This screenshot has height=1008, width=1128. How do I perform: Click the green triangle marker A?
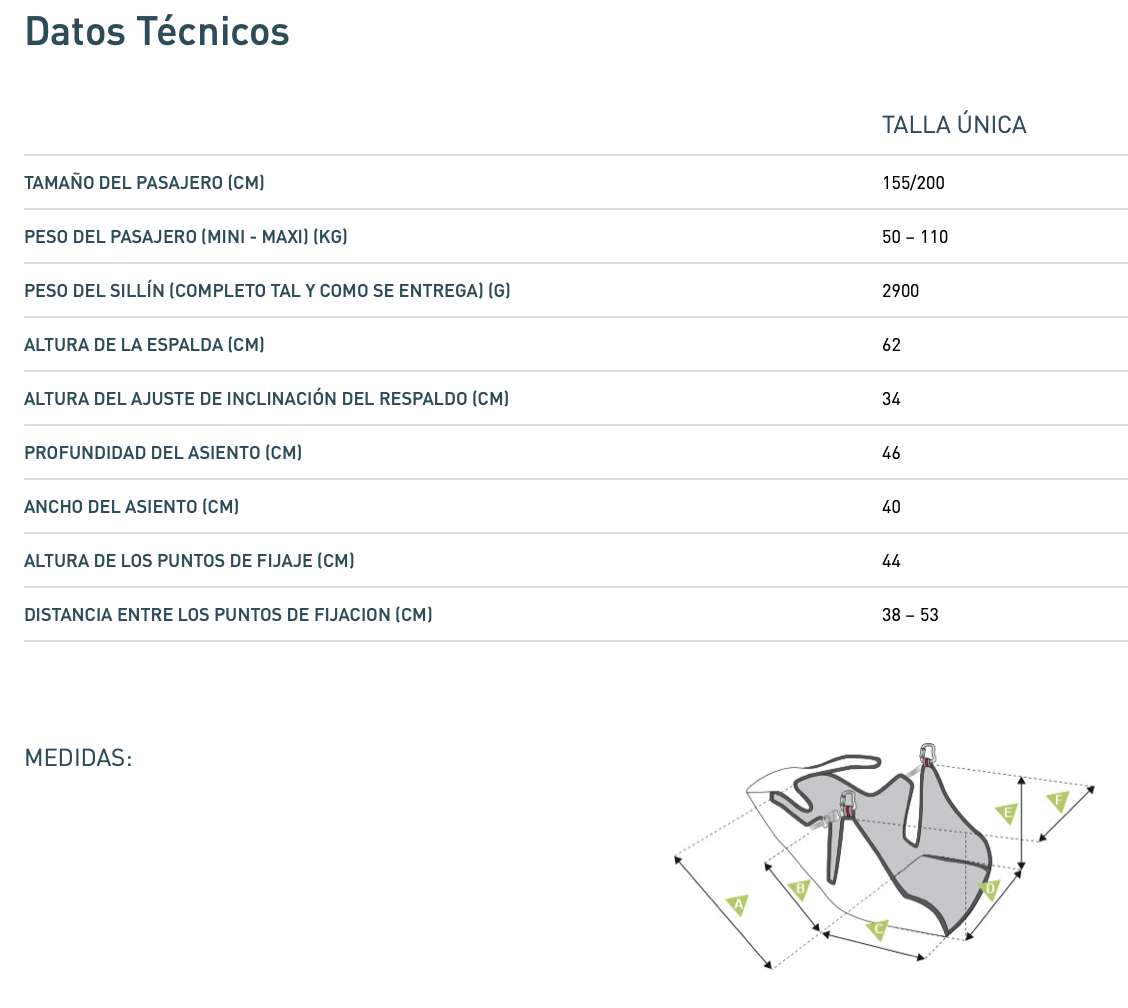click(x=738, y=905)
